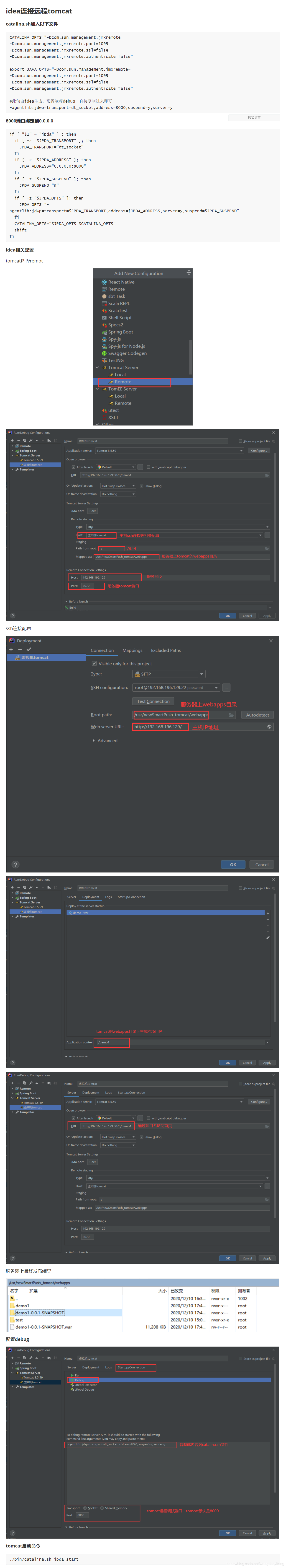Click the Add New Configuration collapse-all icon
The width and height of the screenshot is (286, 1568).
click(x=188, y=273)
